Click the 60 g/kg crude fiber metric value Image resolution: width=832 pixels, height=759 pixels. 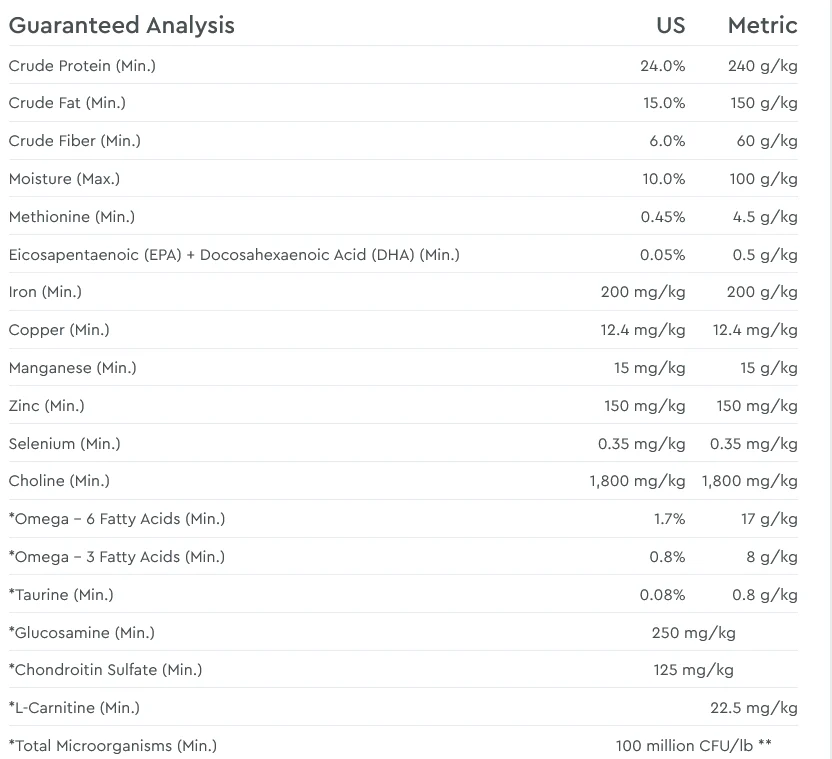[x=767, y=141]
